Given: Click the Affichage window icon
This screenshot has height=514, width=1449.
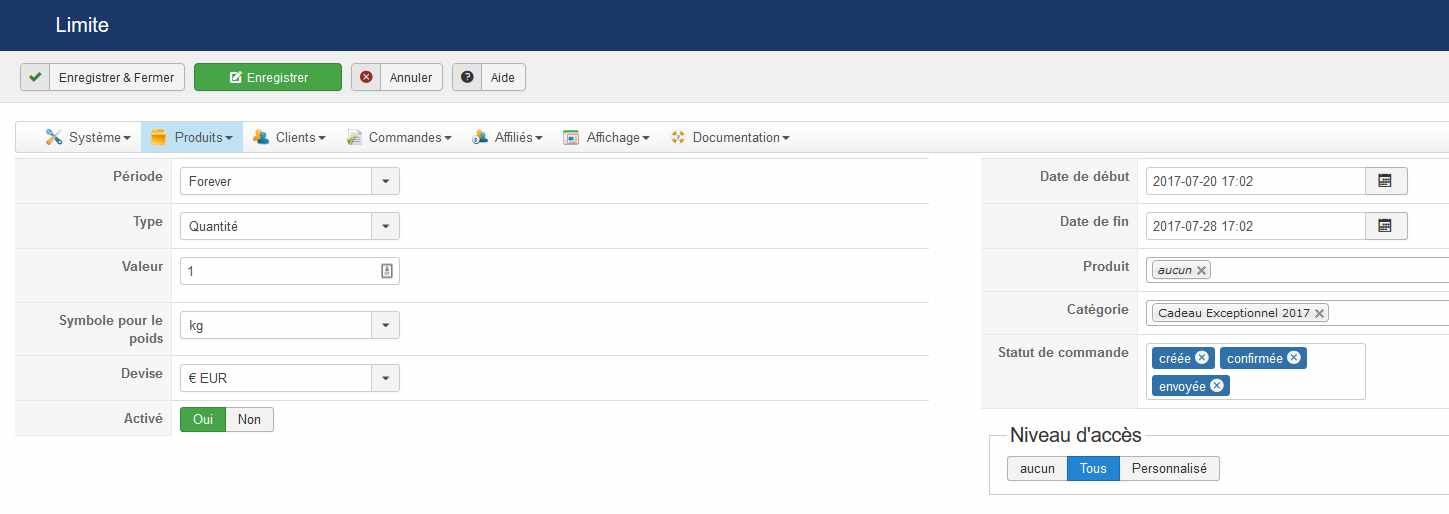Looking at the screenshot, I should [571, 137].
